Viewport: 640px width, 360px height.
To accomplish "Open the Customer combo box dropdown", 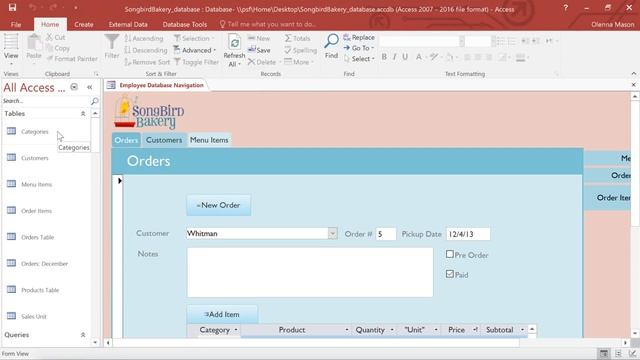I will pyautogui.click(x=333, y=233).
